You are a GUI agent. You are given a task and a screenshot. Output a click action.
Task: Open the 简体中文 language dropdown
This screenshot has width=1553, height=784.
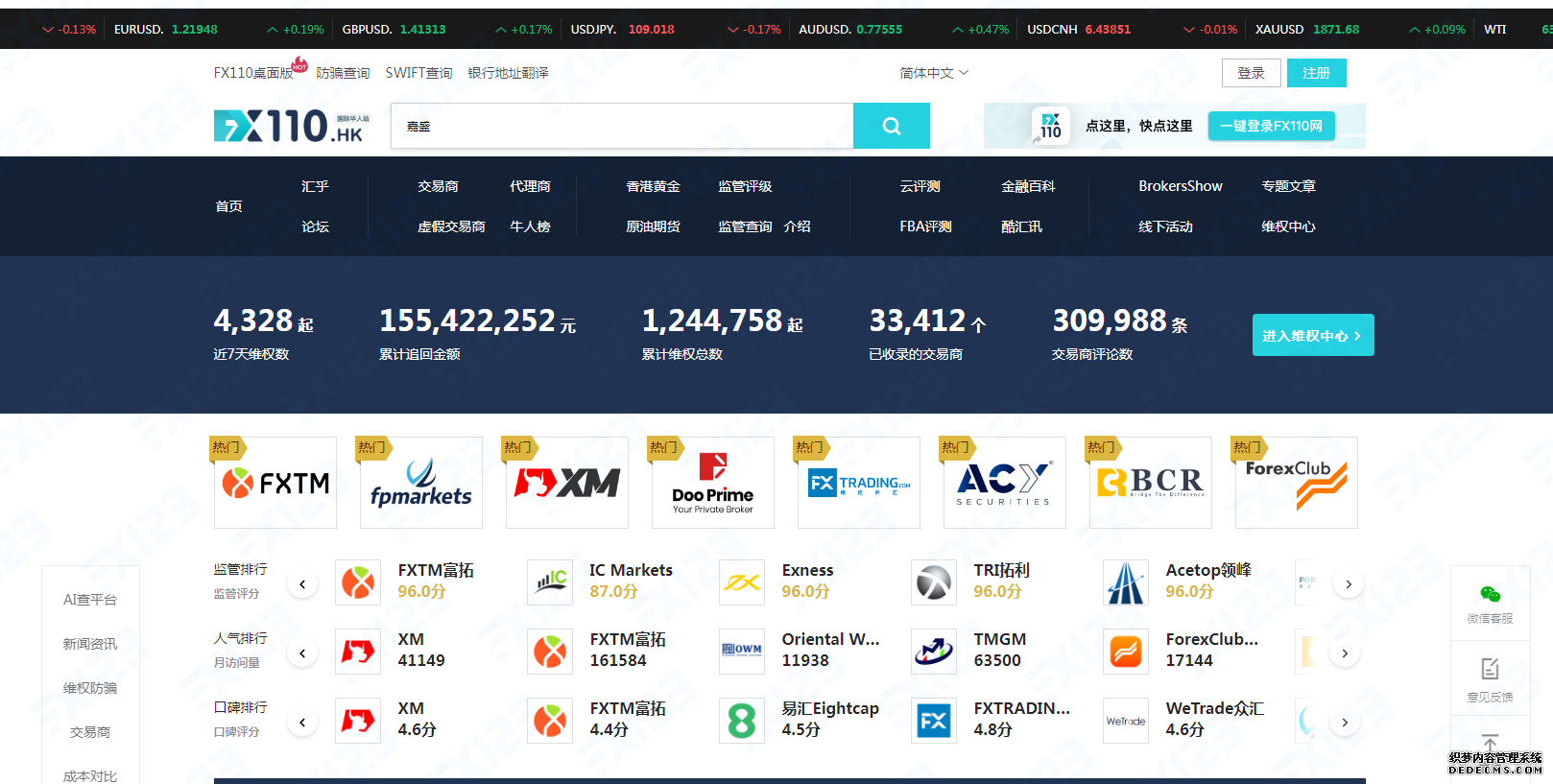(934, 73)
